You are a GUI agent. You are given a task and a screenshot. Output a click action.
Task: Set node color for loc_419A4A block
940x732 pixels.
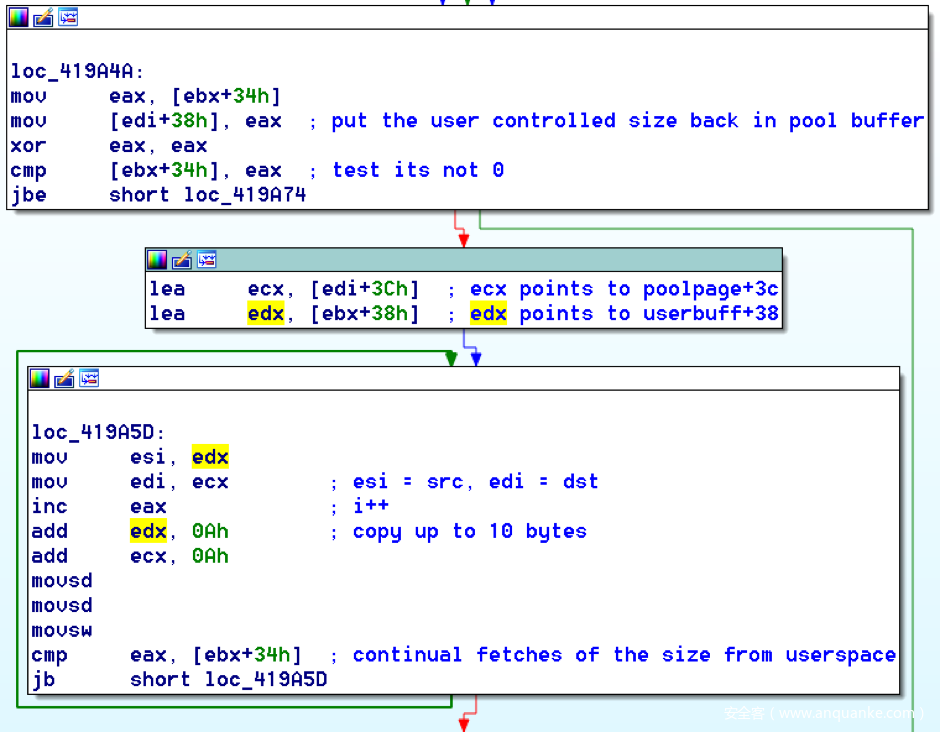coord(19,18)
